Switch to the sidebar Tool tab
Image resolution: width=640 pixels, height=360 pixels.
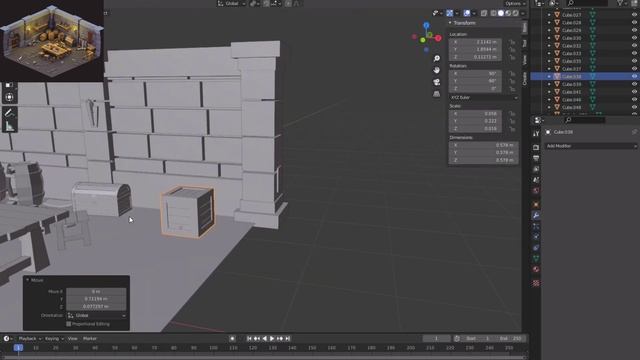click(x=524, y=43)
